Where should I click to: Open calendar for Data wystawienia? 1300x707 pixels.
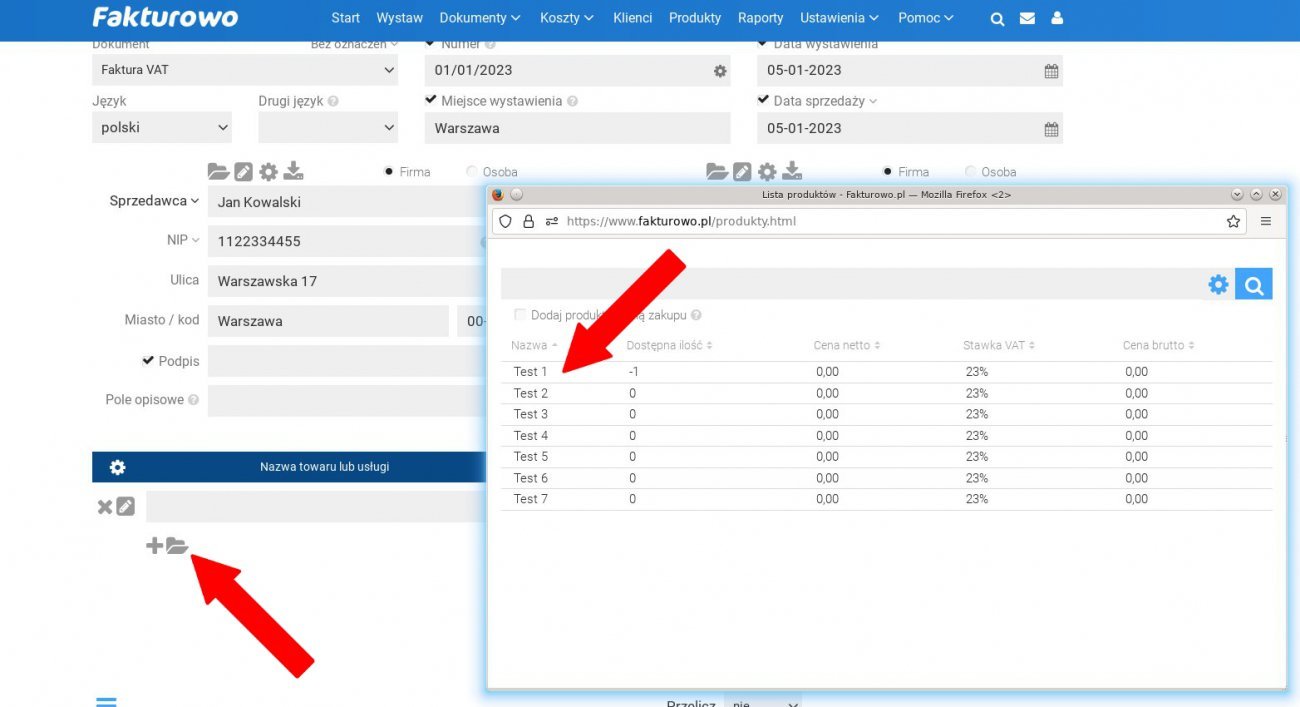1051,71
